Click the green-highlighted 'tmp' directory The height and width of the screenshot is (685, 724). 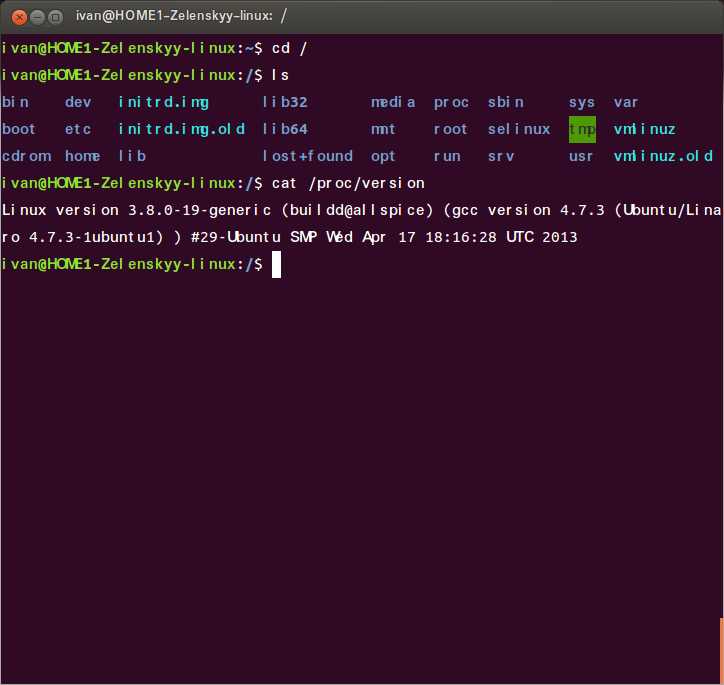[582, 130]
